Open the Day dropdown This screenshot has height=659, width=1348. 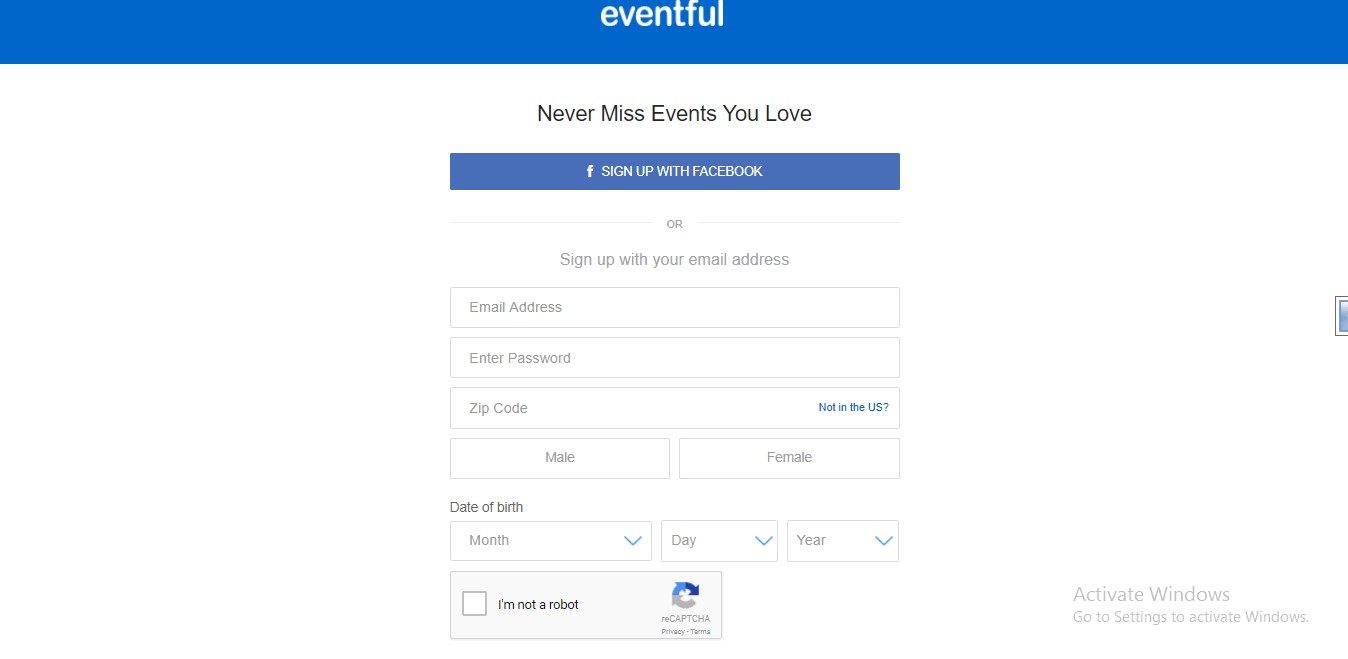(719, 541)
